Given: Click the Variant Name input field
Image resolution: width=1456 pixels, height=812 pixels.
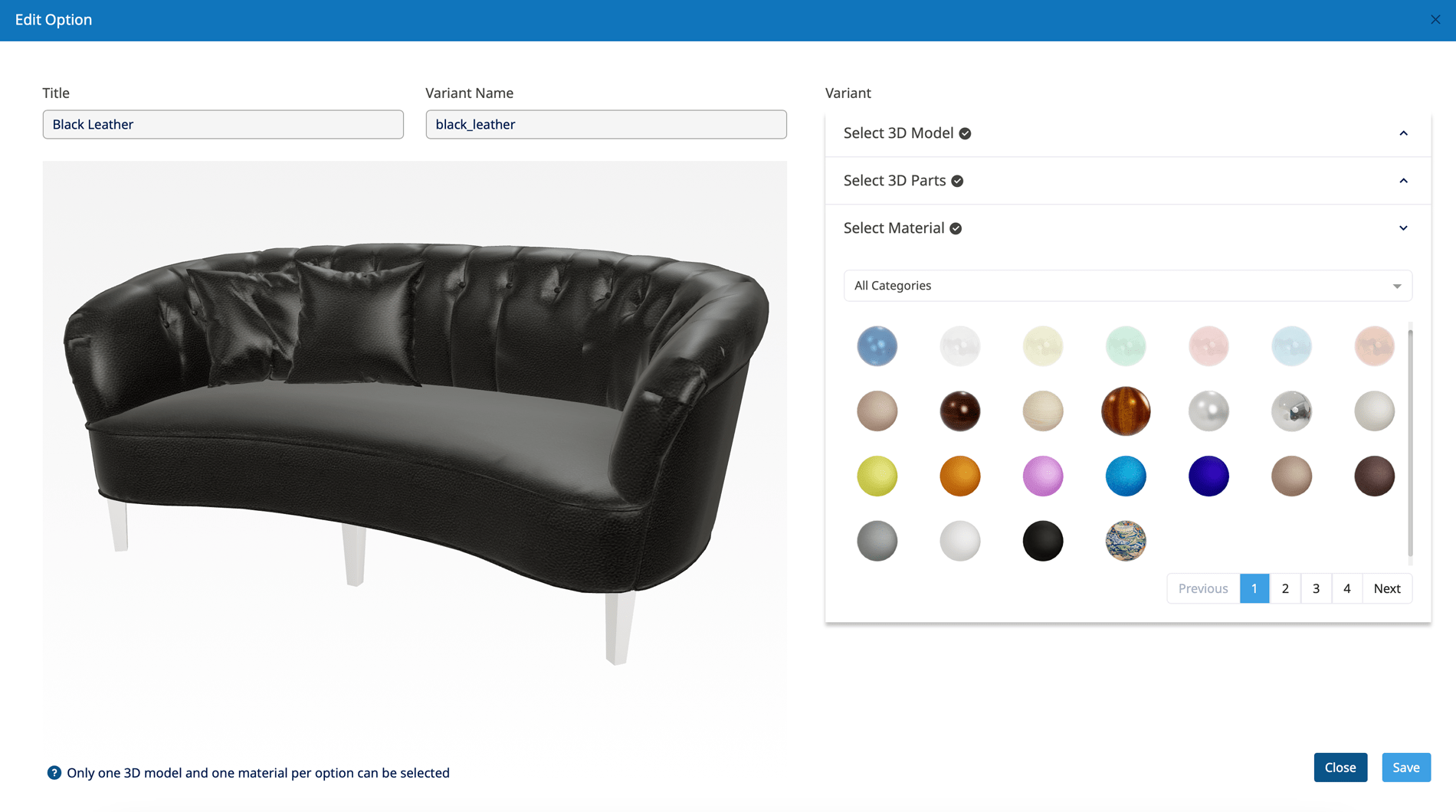Looking at the screenshot, I should click(x=606, y=124).
